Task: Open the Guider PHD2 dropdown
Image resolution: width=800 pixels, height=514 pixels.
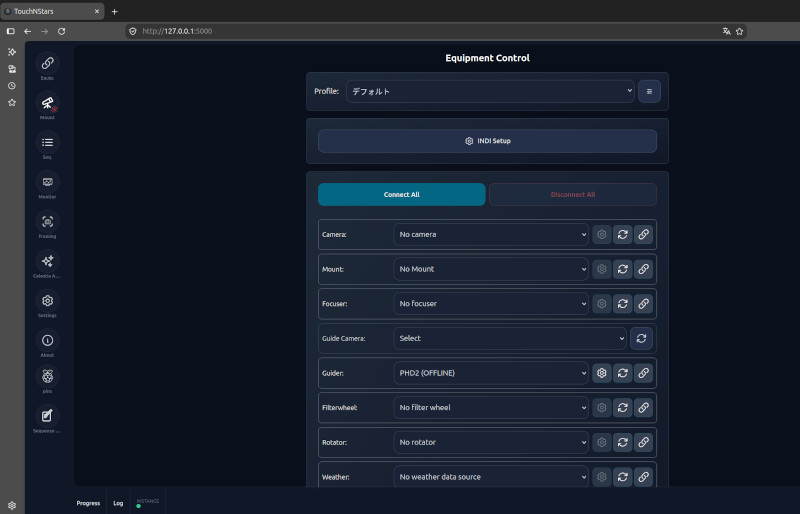Action: [491, 373]
